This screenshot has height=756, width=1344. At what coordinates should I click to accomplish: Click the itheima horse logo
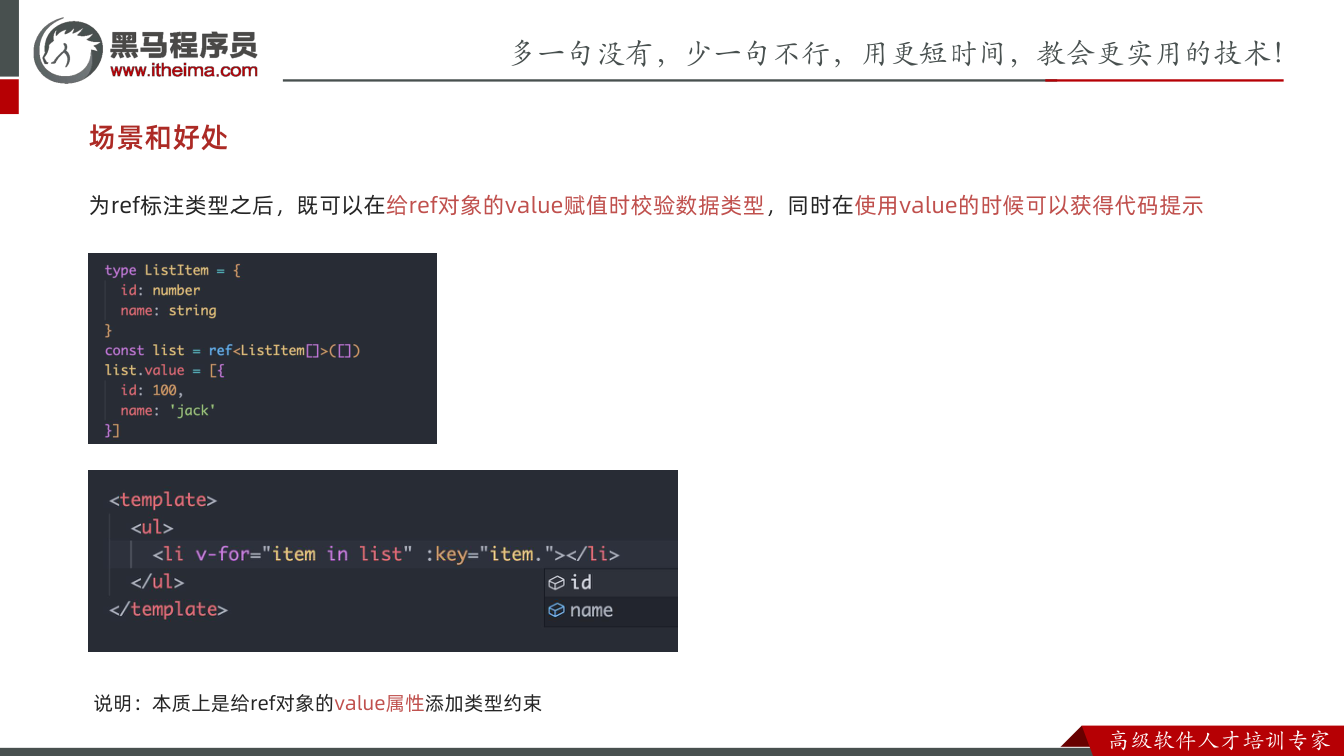tap(68, 50)
